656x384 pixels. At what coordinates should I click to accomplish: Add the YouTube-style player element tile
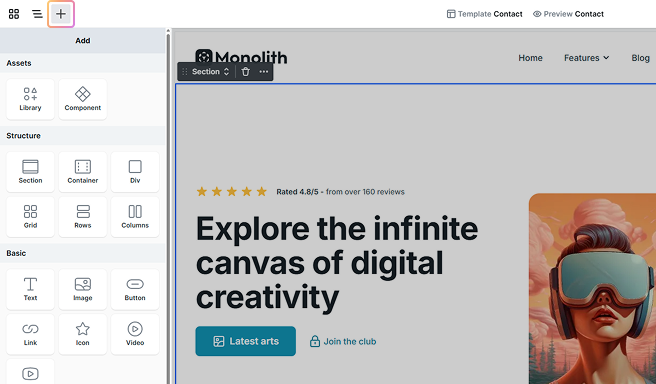tap(30, 372)
